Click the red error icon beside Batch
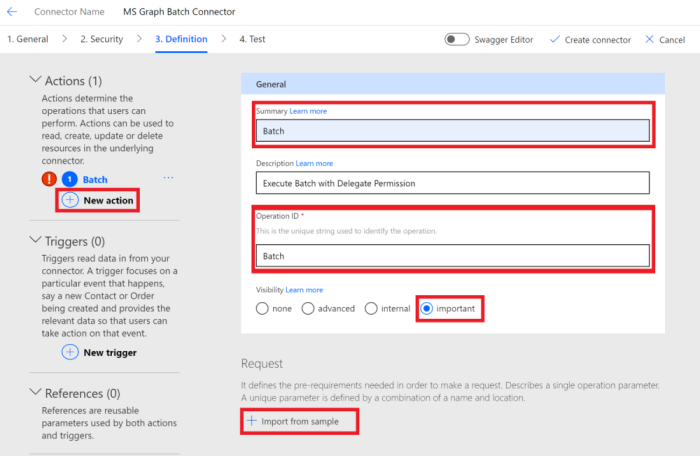 49,179
